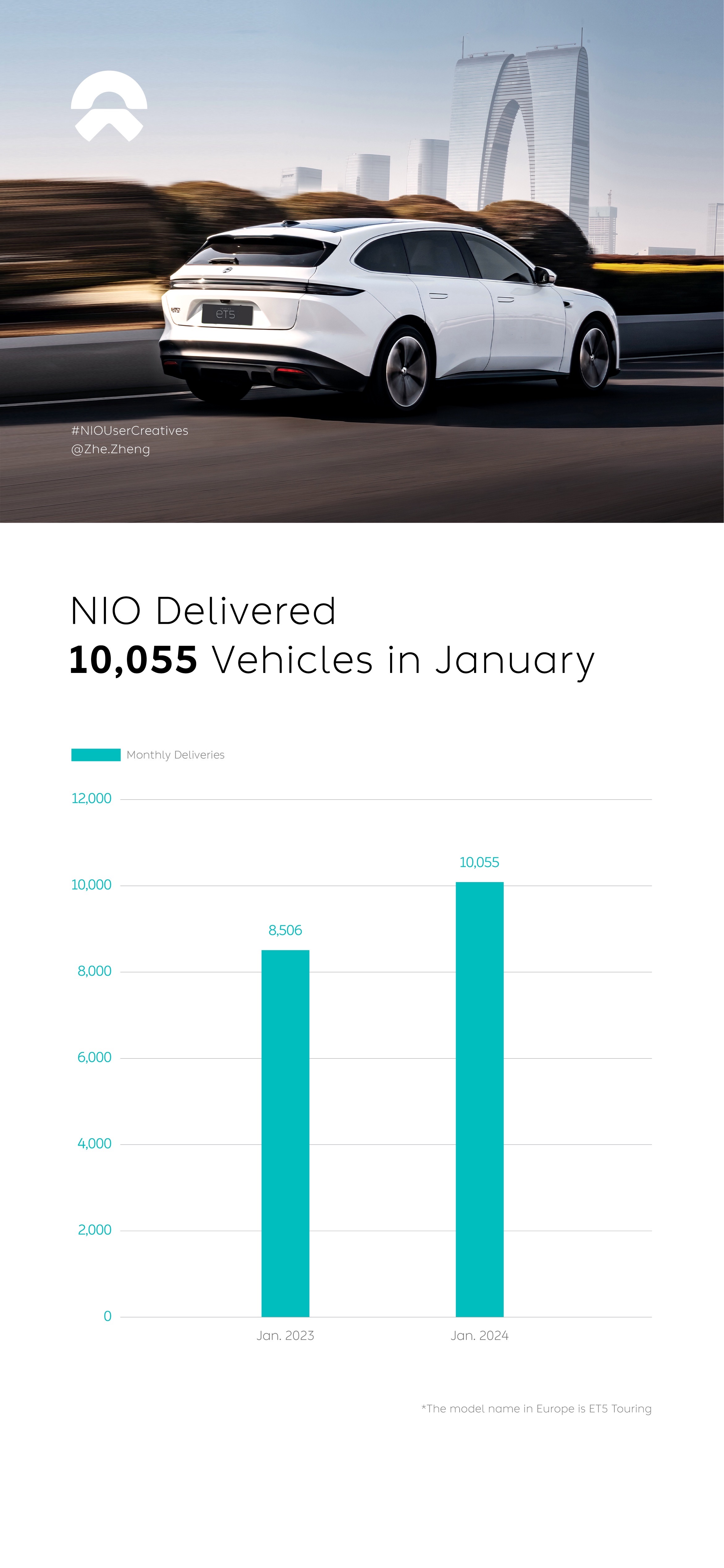Click the Jan. 2024 bar
The height and width of the screenshot is (1568, 724).
[x=479, y=1099]
